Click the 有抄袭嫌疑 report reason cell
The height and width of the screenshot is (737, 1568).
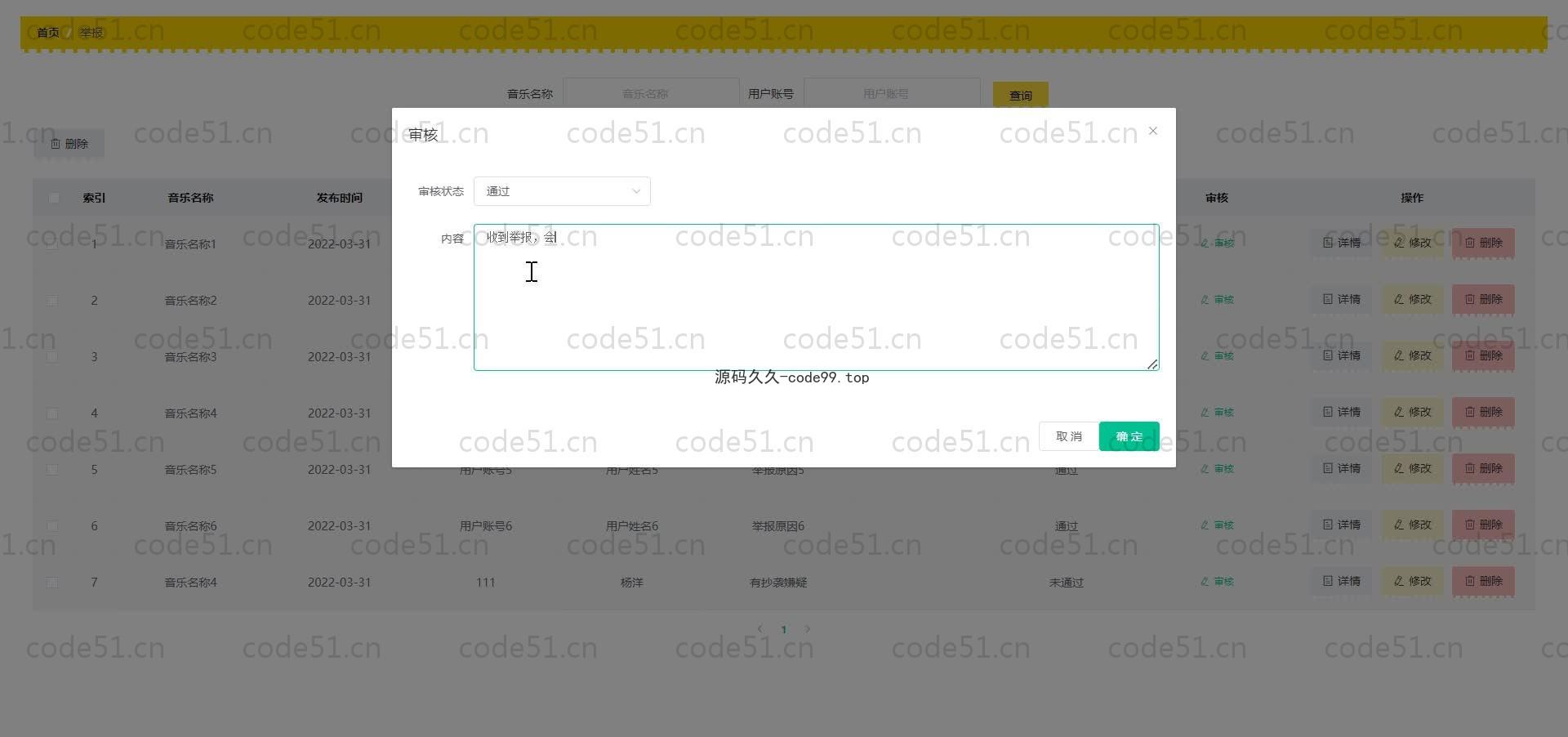tap(778, 583)
